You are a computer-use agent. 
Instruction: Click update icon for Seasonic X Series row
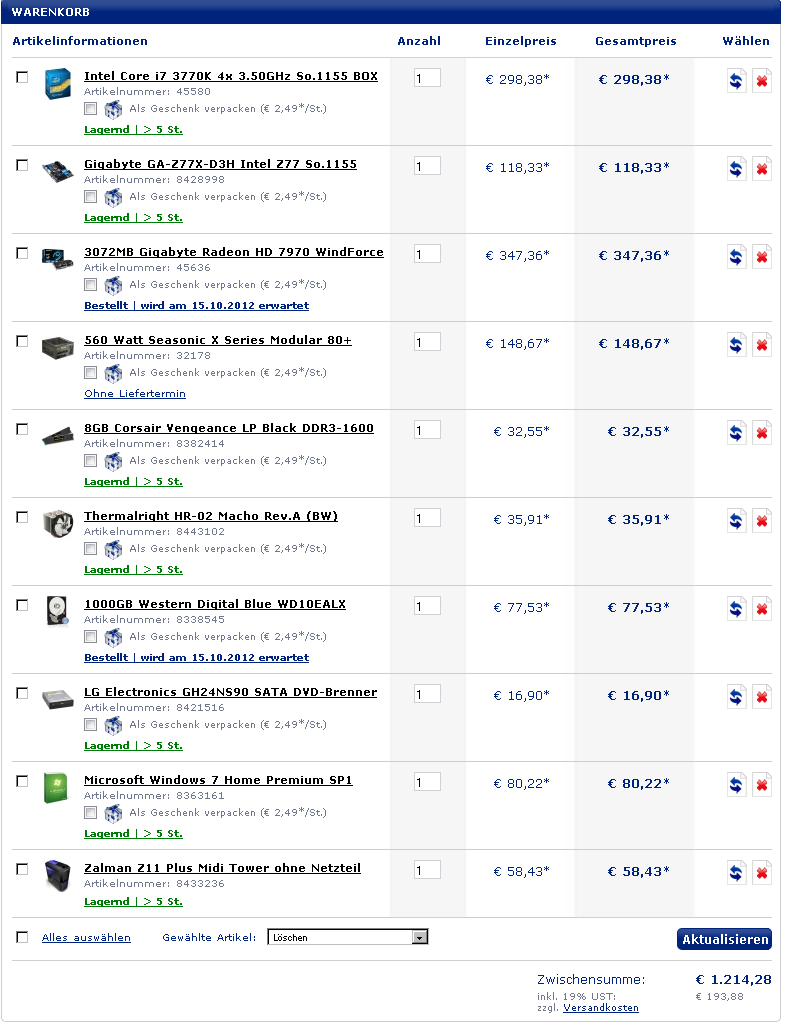[736, 345]
